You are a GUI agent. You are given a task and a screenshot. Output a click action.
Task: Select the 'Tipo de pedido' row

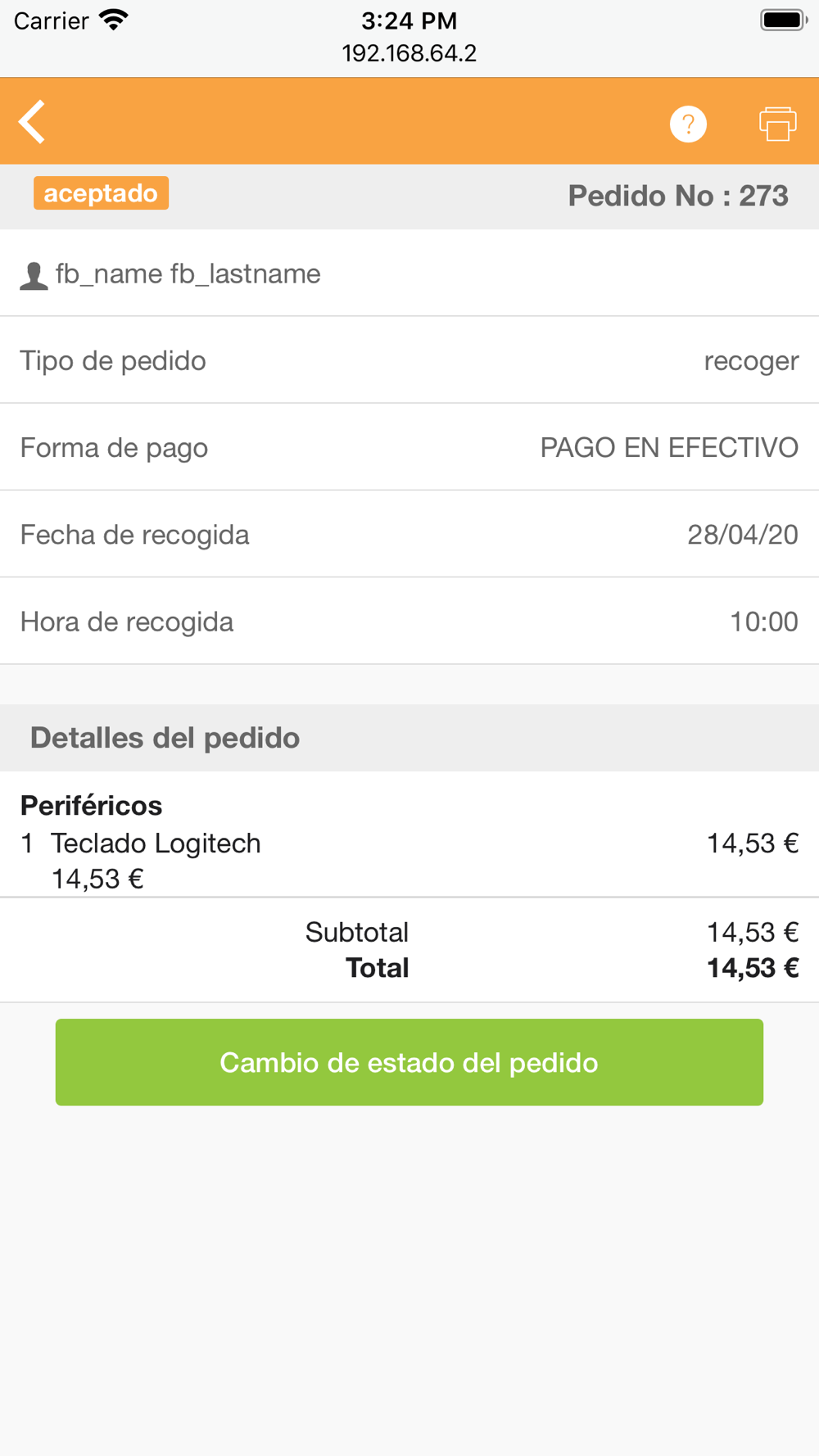pos(409,360)
